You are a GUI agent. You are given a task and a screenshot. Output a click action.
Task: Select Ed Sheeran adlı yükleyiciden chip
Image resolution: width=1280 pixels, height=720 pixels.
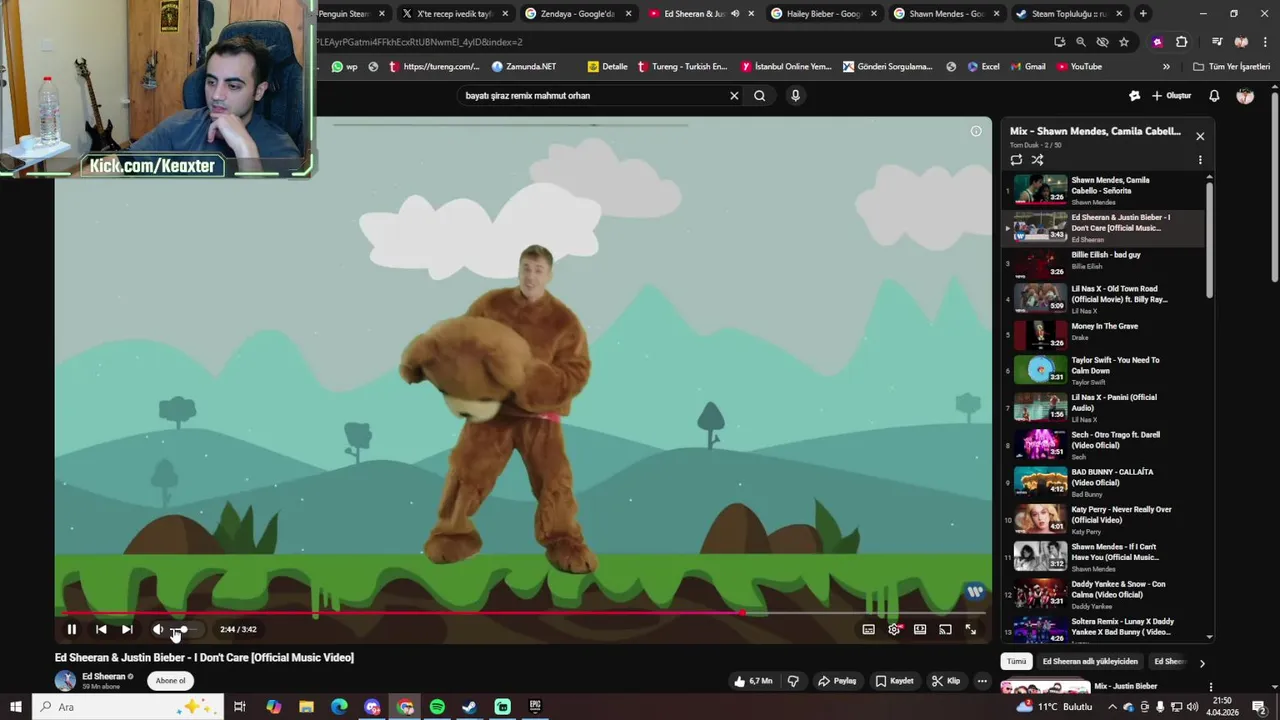(x=1090, y=662)
